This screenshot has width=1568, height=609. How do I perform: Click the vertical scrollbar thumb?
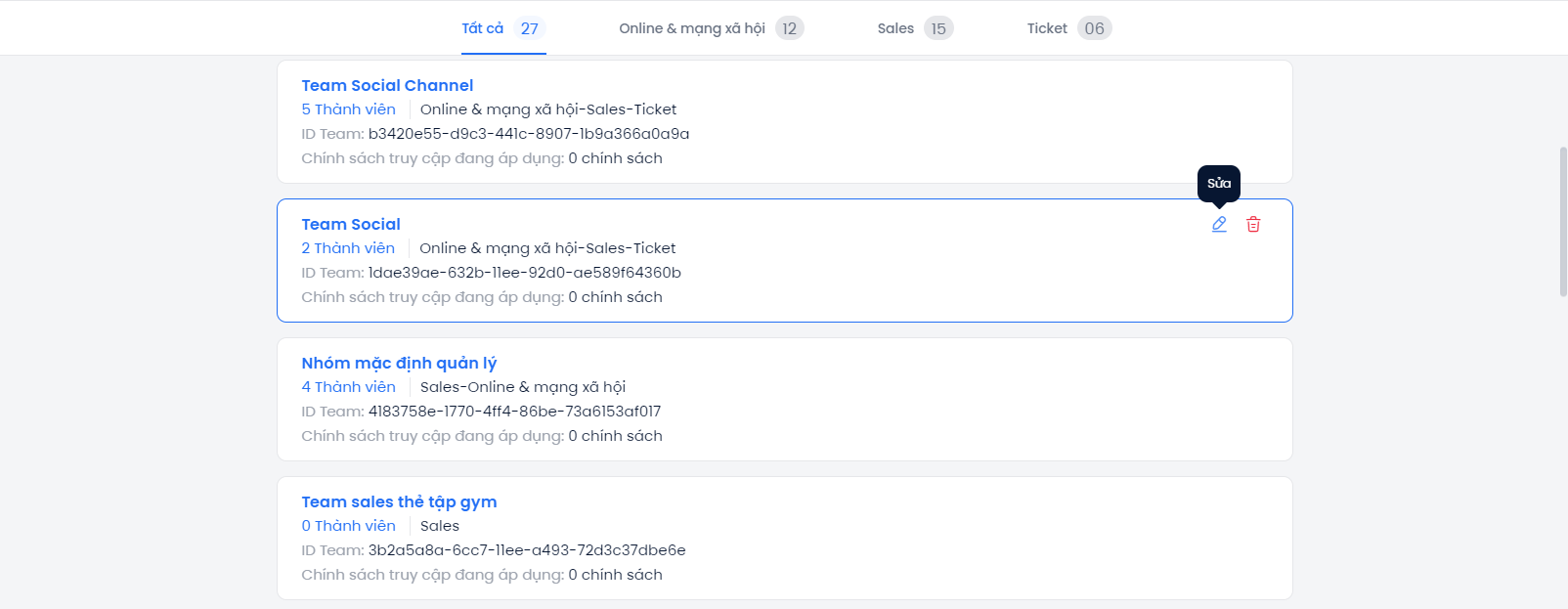pos(1563,221)
